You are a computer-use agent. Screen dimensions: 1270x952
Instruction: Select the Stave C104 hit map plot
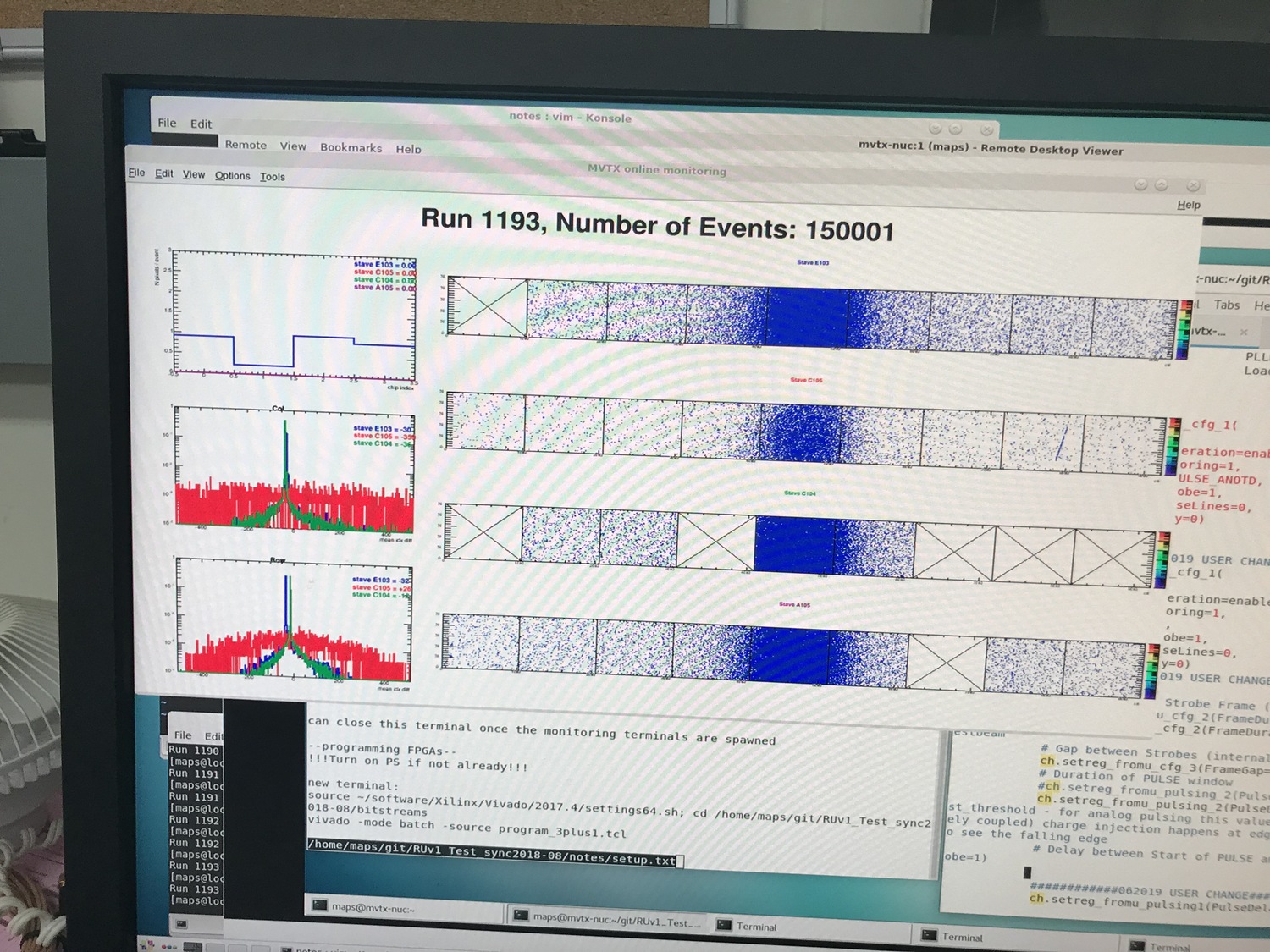(799, 544)
